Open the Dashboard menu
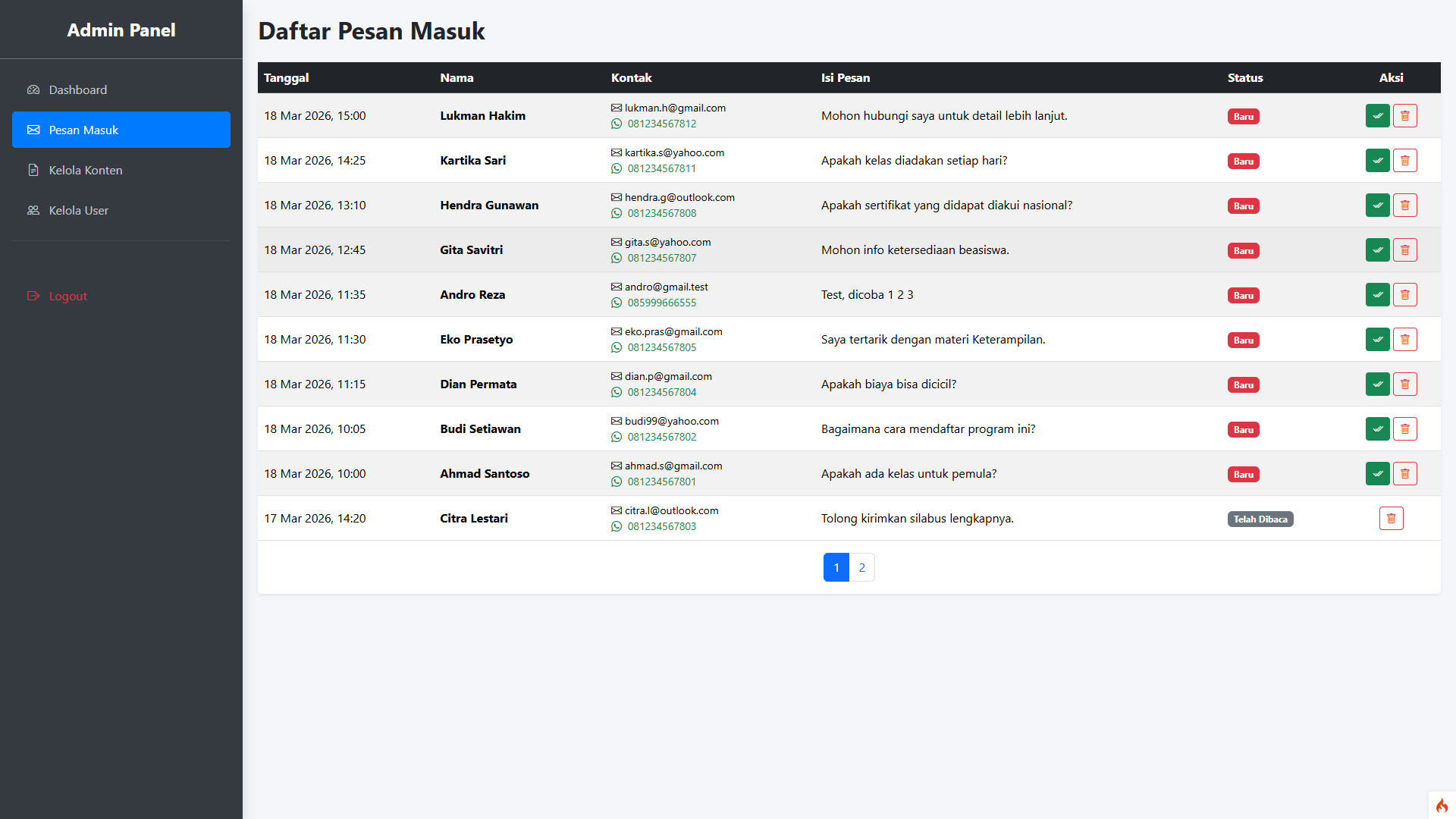 pos(77,89)
